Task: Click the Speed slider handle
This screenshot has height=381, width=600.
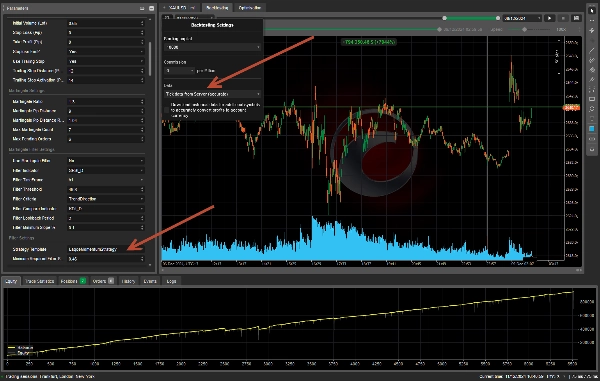Action: pos(524,29)
